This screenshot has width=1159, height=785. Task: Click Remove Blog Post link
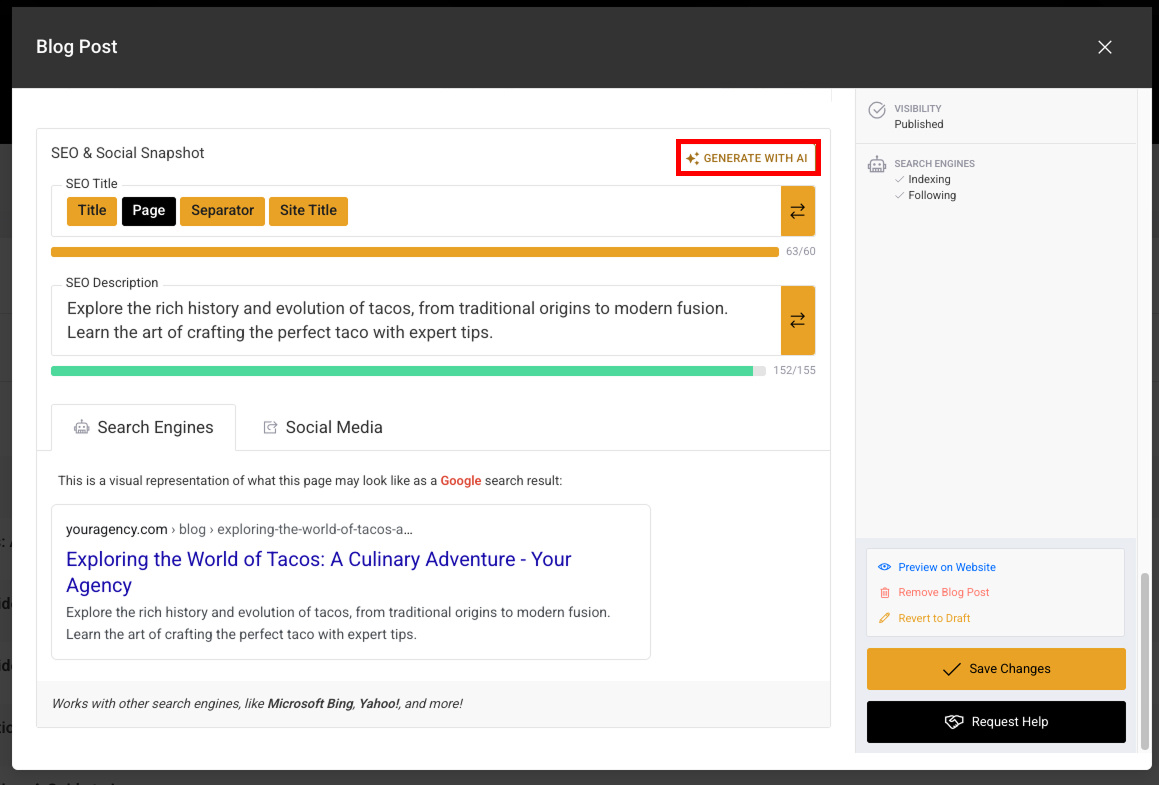[944, 592]
